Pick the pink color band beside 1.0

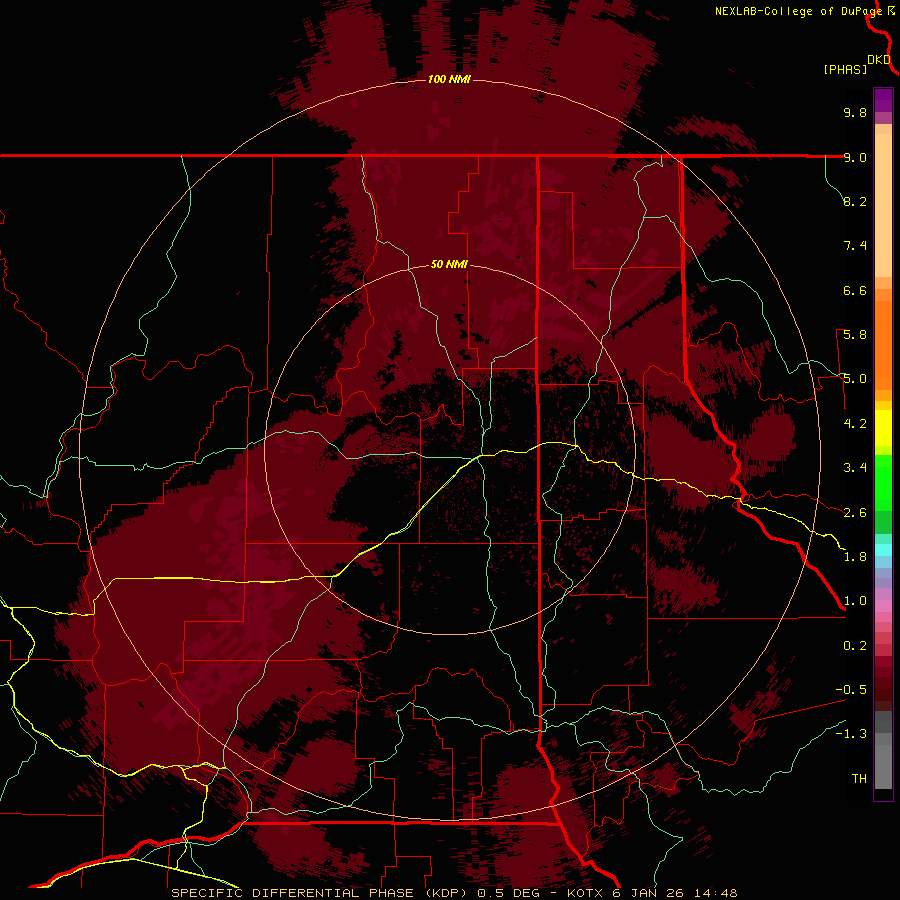pyautogui.click(x=883, y=606)
